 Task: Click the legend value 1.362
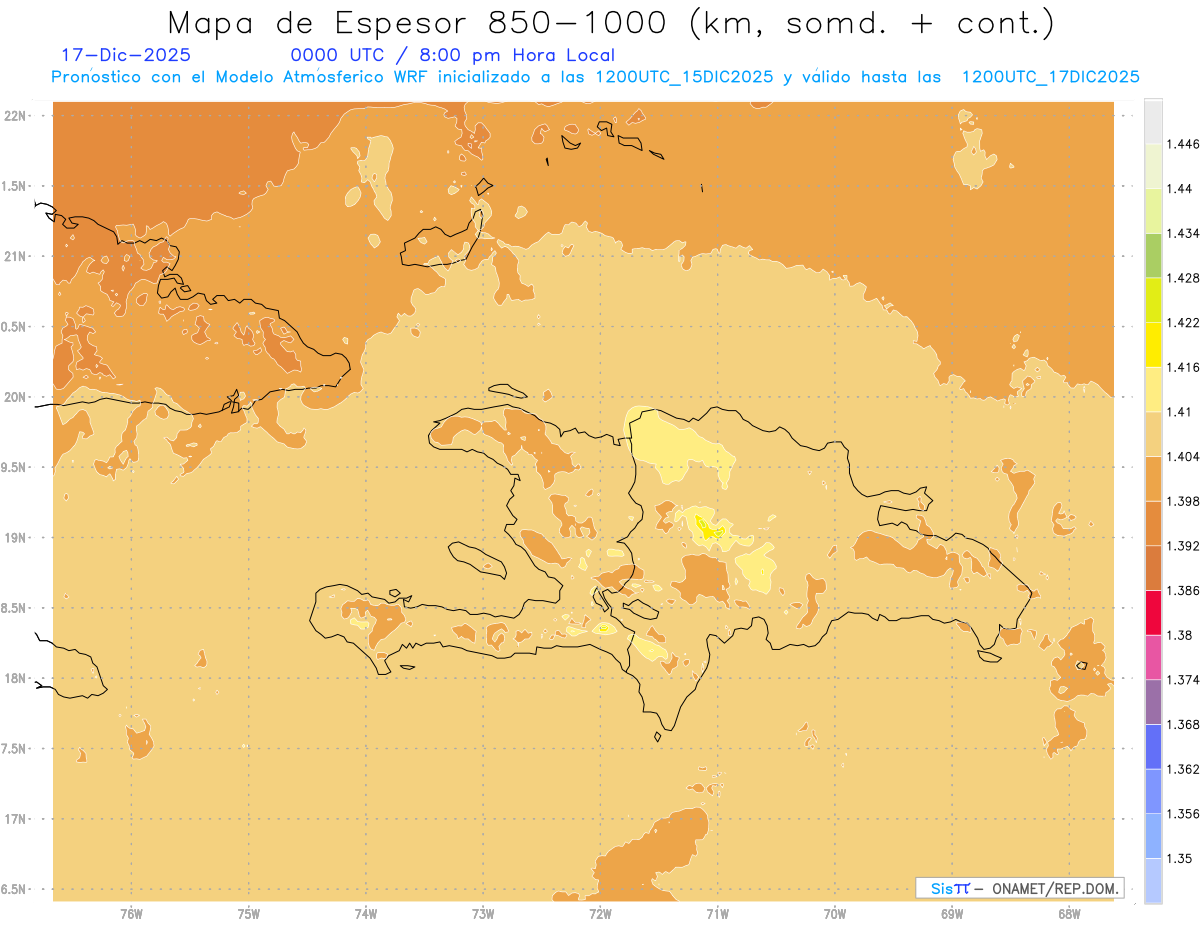click(x=1184, y=769)
